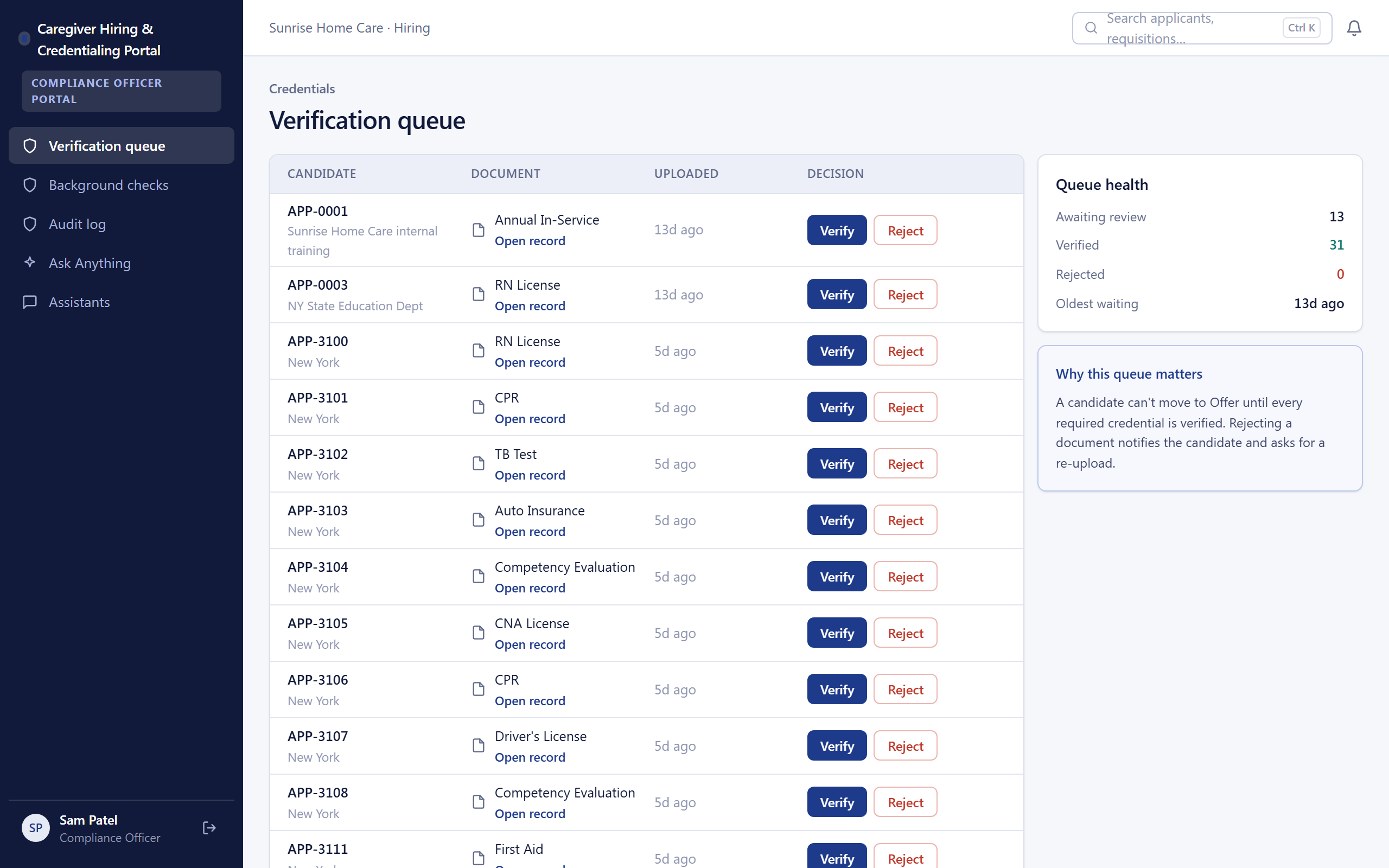The height and width of the screenshot is (868, 1389).
Task: Click the sign-out icon beside Sam Patel
Action: click(x=209, y=828)
